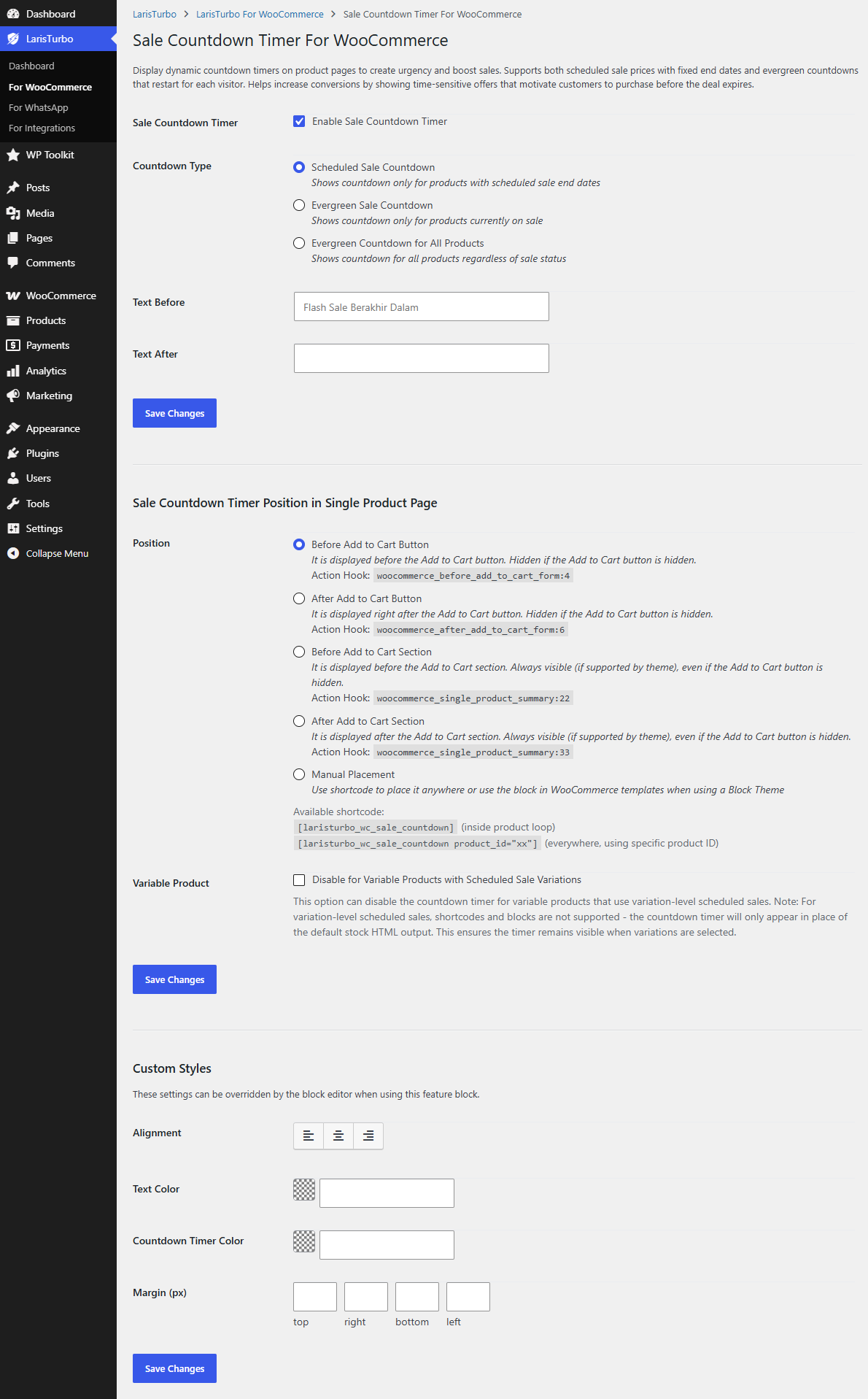Click the Analytics bar chart icon
This screenshot has height=1399, width=868.
13,371
